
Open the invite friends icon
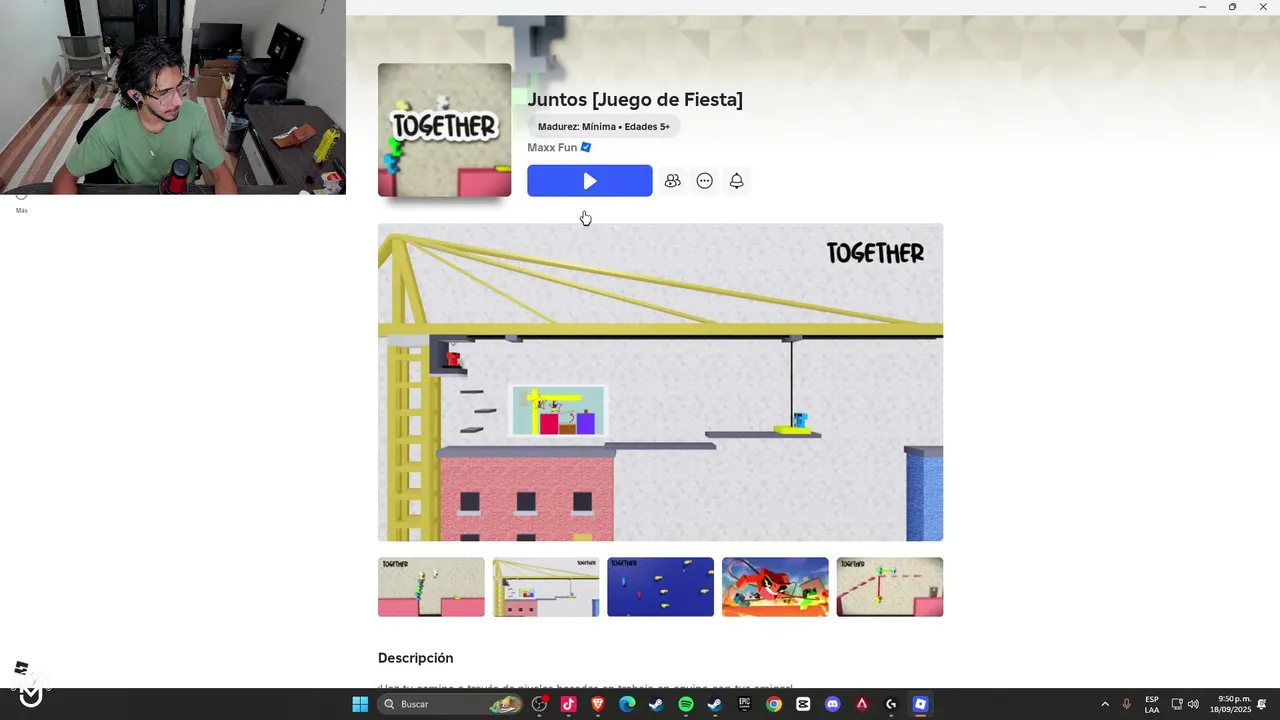(672, 181)
